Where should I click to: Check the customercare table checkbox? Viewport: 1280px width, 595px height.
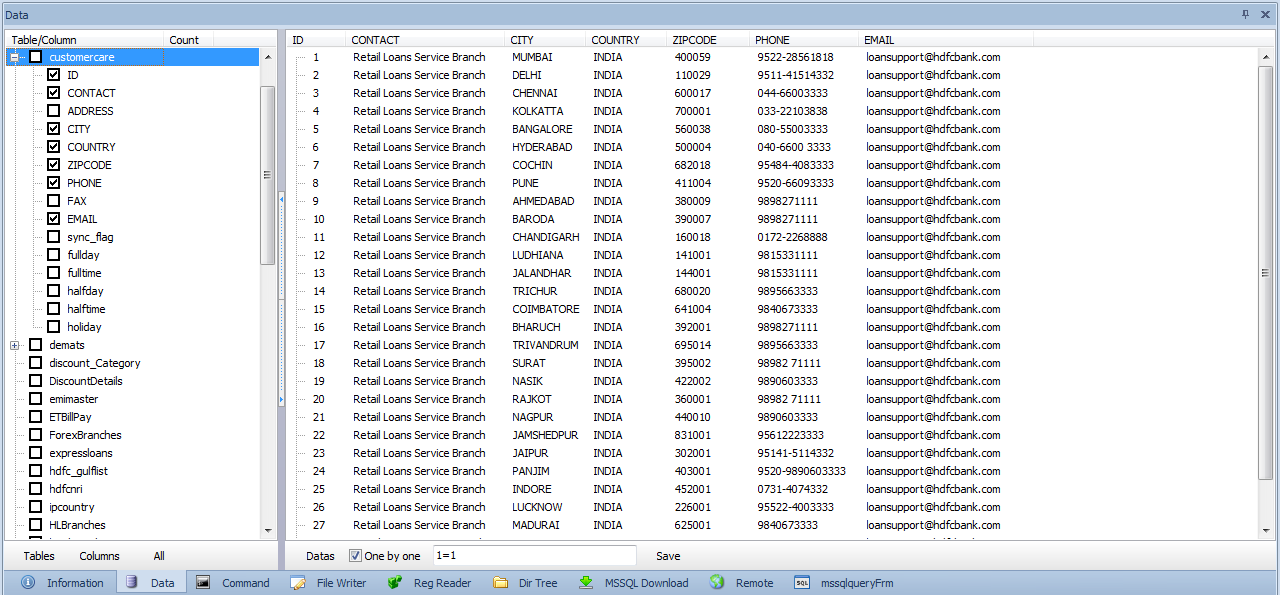36,57
